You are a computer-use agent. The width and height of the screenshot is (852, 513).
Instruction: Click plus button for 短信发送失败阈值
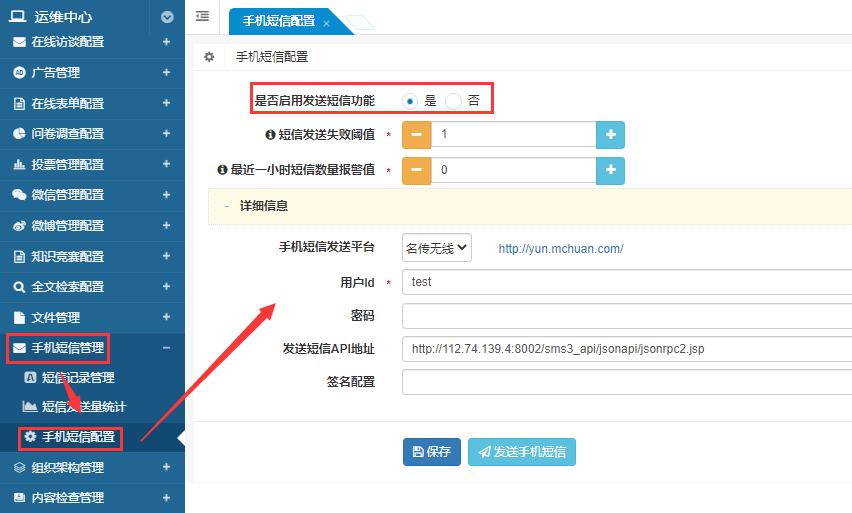pyautogui.click(x=610, y=134)
